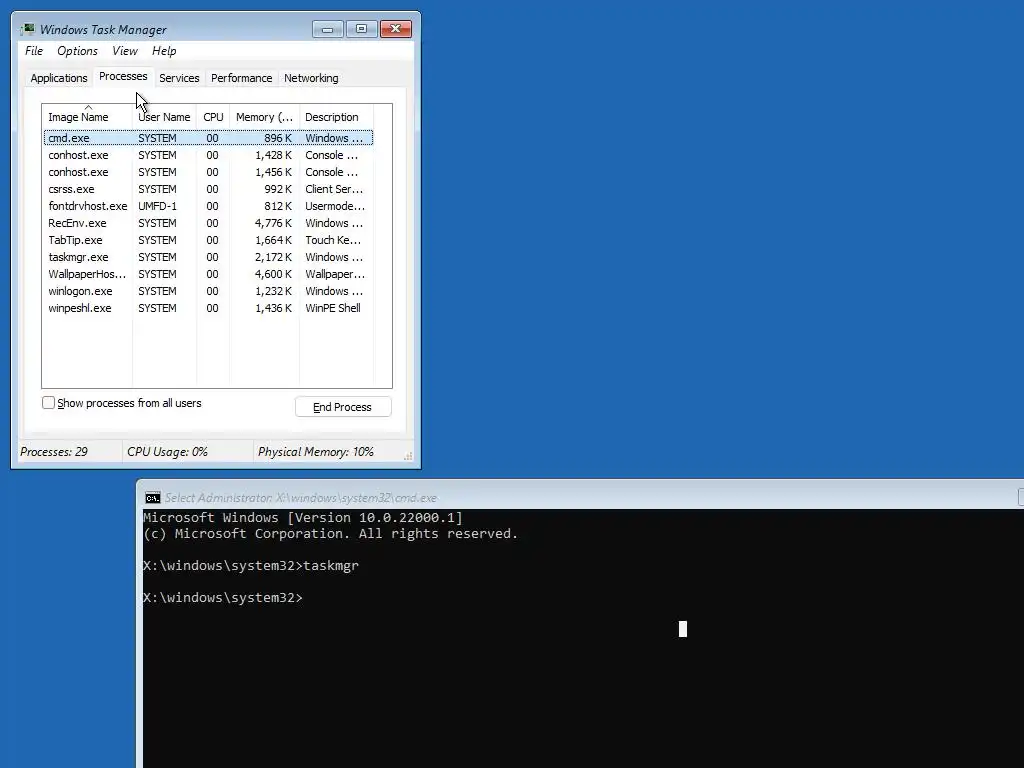Click the Task Manager title bar icon
Screen dimensions: 1024x768
(27, 29)
